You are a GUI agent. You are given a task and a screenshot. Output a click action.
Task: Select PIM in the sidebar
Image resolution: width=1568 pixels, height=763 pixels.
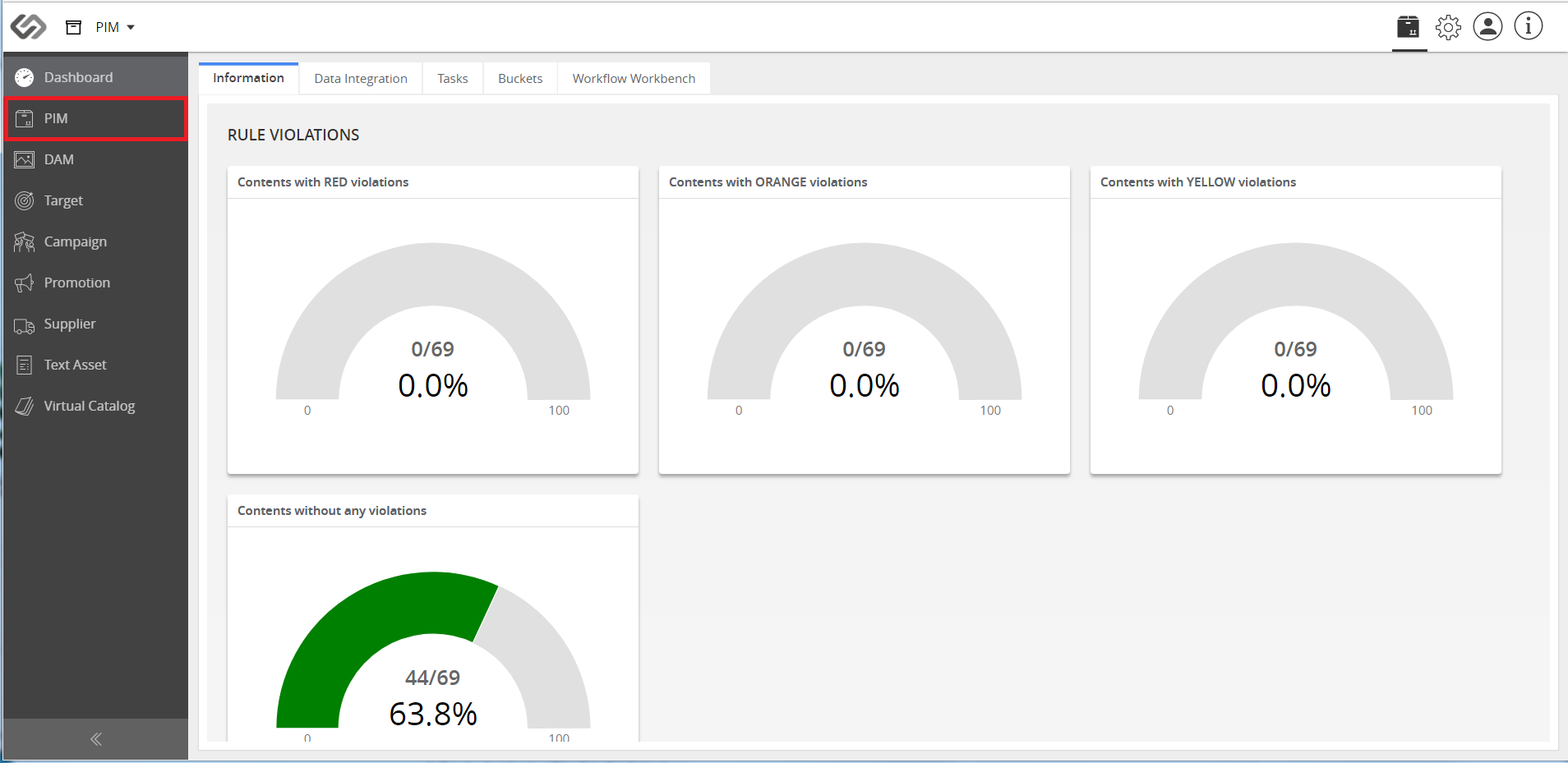pyautogui.click(x=95, y=118)
